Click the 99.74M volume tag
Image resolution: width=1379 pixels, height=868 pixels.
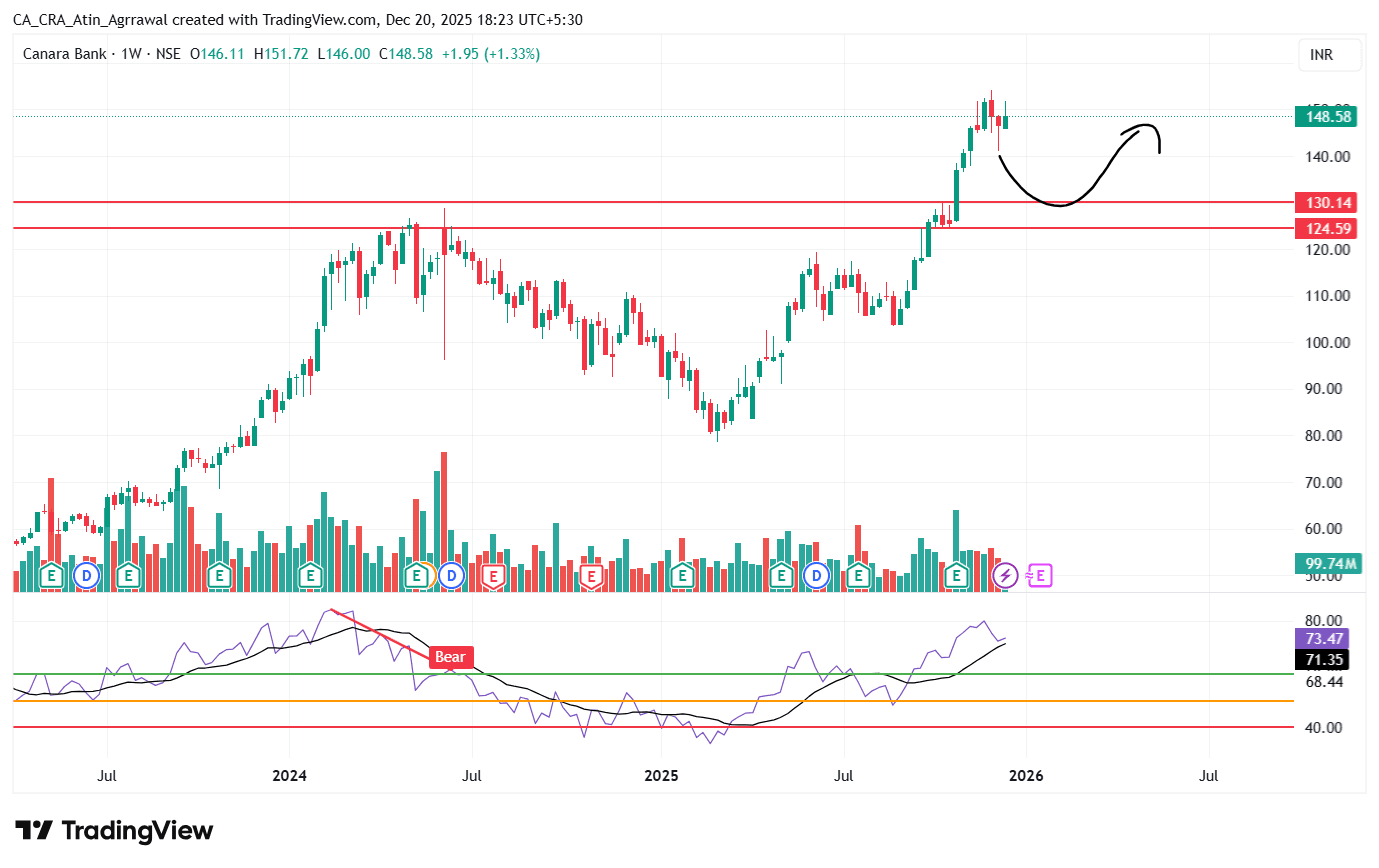click(x=1327, y=563)
